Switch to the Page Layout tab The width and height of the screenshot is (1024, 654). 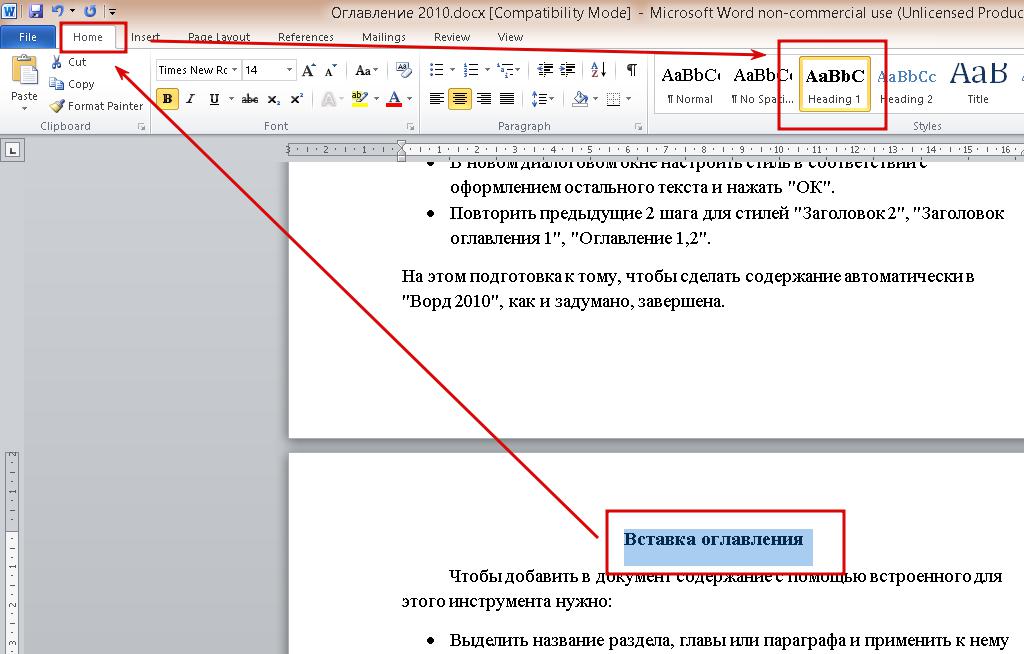pyautogui.click(x=219, y=37)
